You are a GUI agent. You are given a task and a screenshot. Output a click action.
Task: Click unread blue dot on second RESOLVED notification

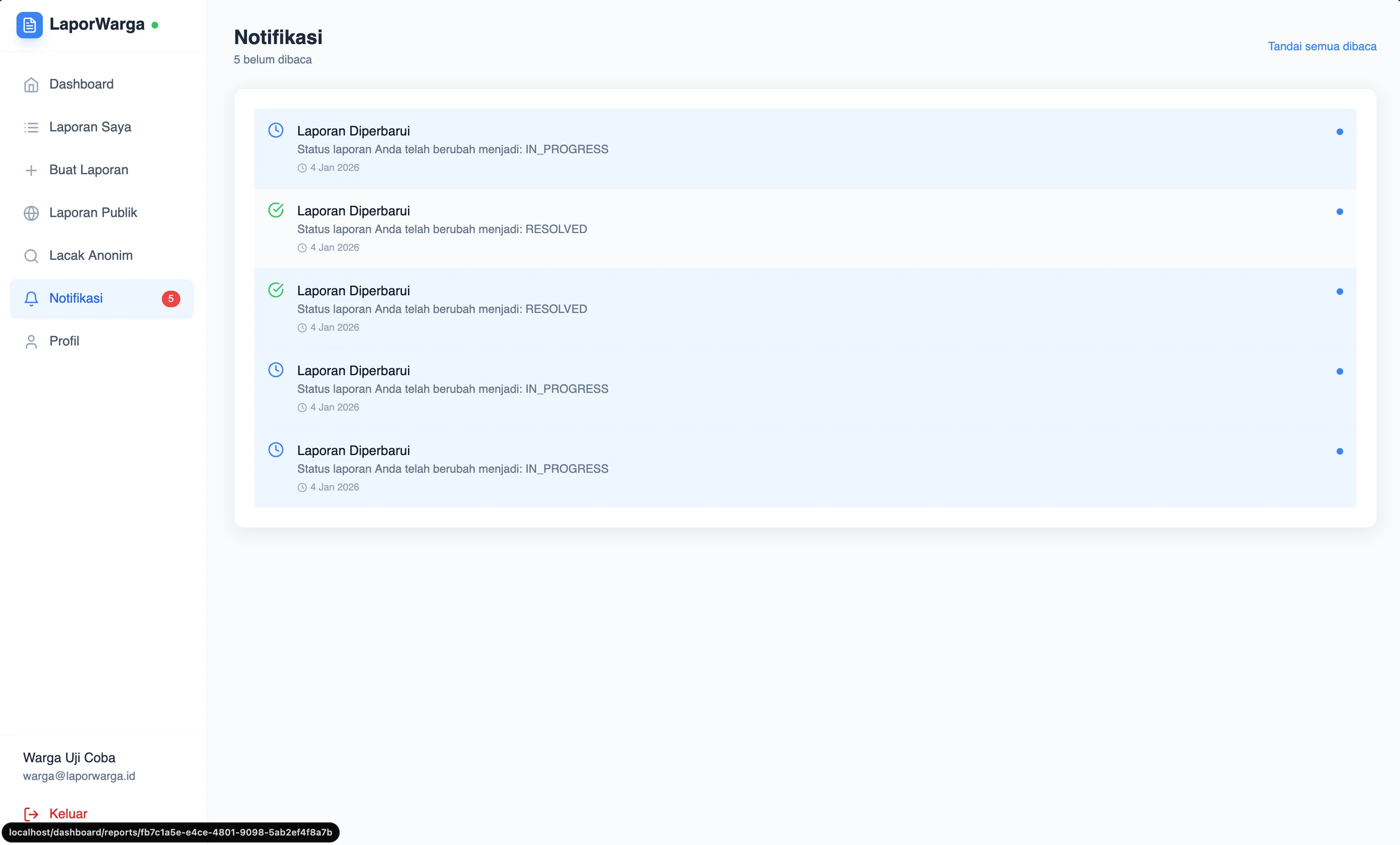coord(1340,291)
